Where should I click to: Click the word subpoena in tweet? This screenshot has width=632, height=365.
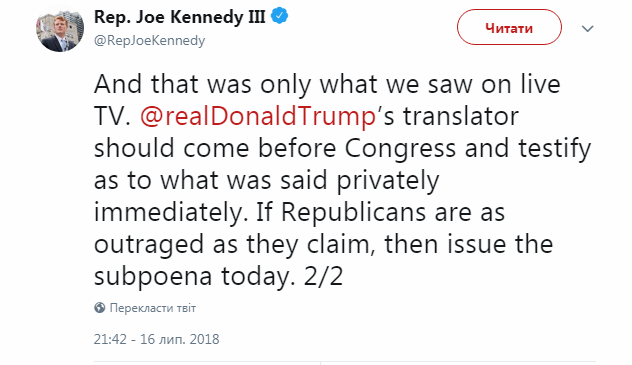pyautogui.click(x=153, y=277)
